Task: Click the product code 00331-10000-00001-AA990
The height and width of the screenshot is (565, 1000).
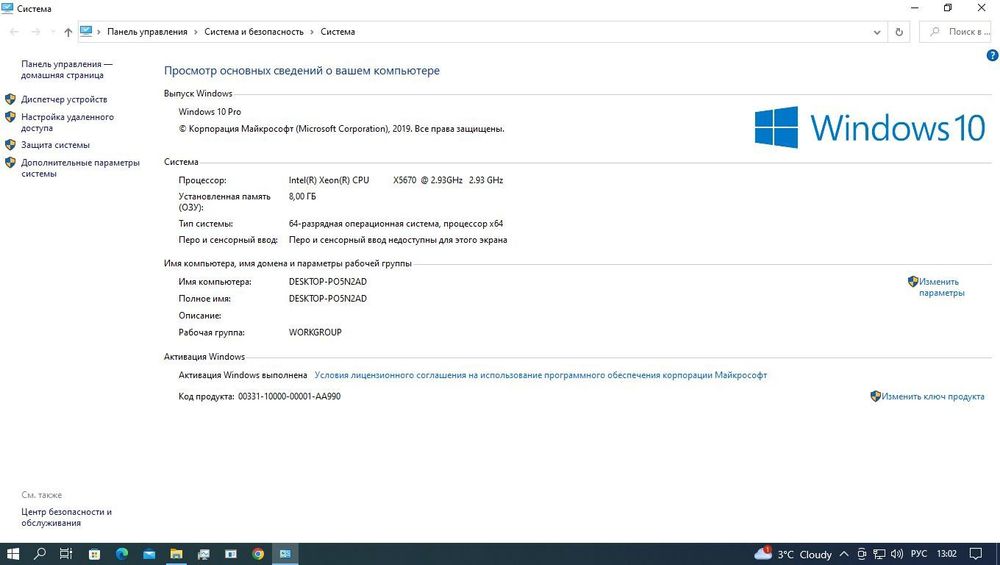Action: [290, 397]
